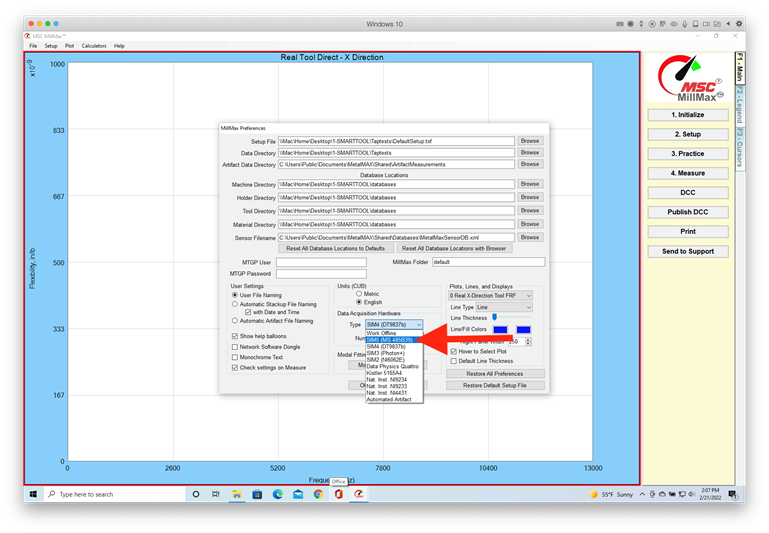Open the Plot menu
This screenshot has height=533, width=769.
pos(69,46)
